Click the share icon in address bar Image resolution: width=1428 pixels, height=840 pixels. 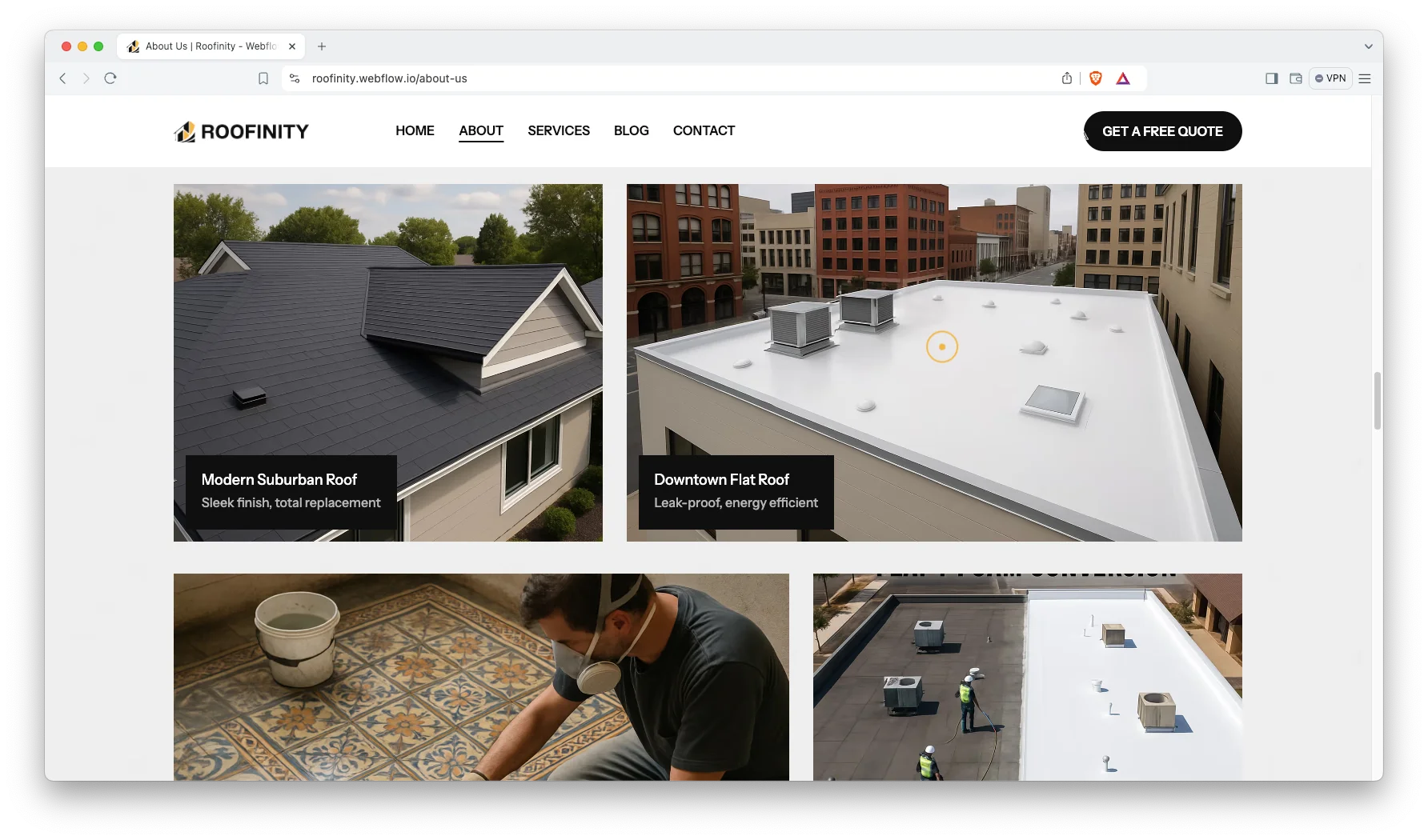point(1067,78)
